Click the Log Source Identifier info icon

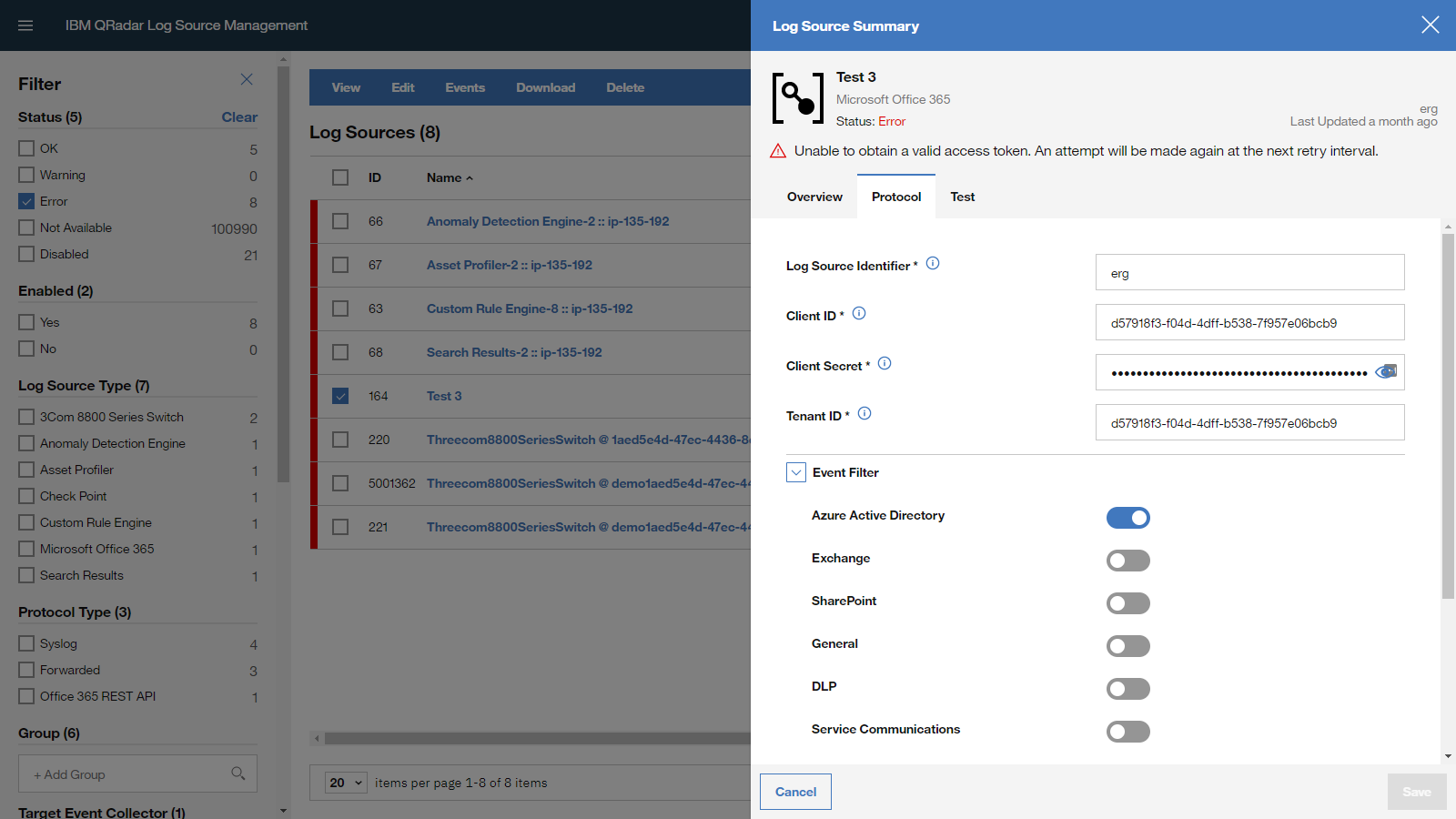[x=932, y=263]
